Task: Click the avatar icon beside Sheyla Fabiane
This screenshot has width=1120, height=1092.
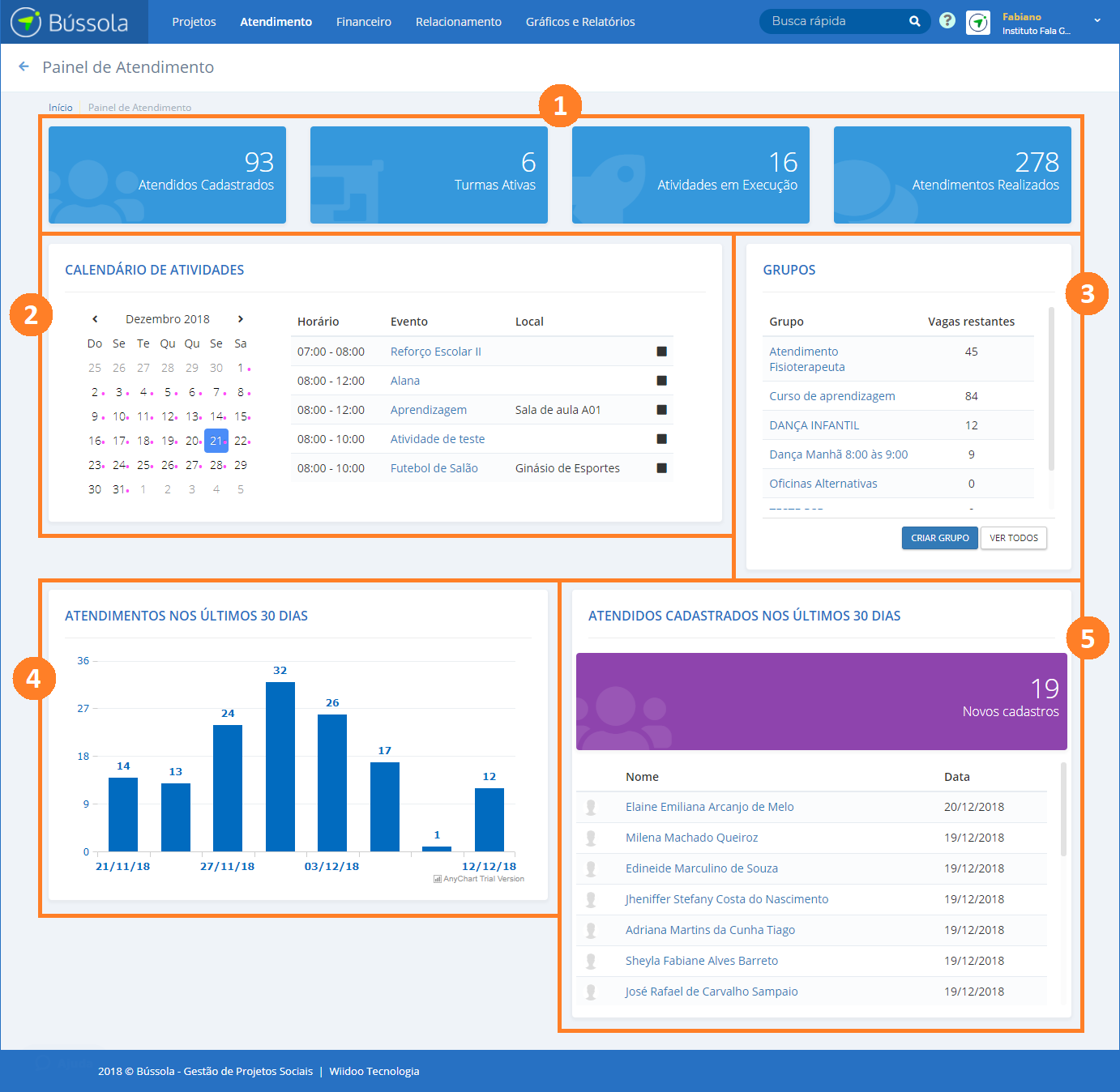Action: [591, 961]
